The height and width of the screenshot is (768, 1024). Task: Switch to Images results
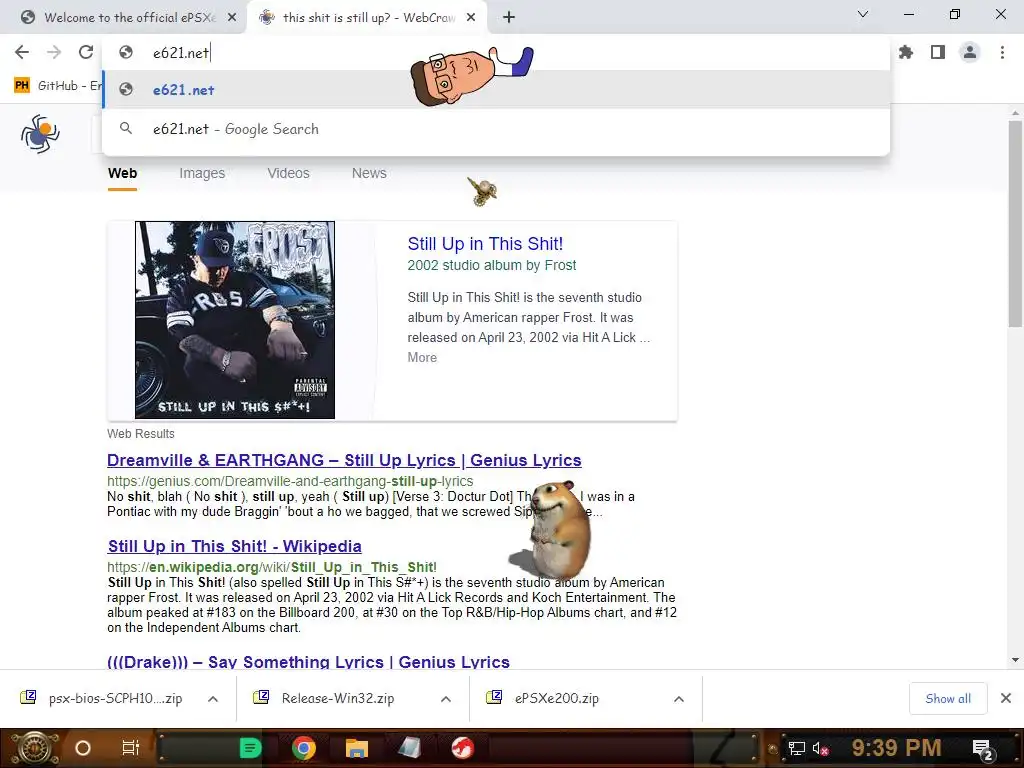tap(202, 173)
